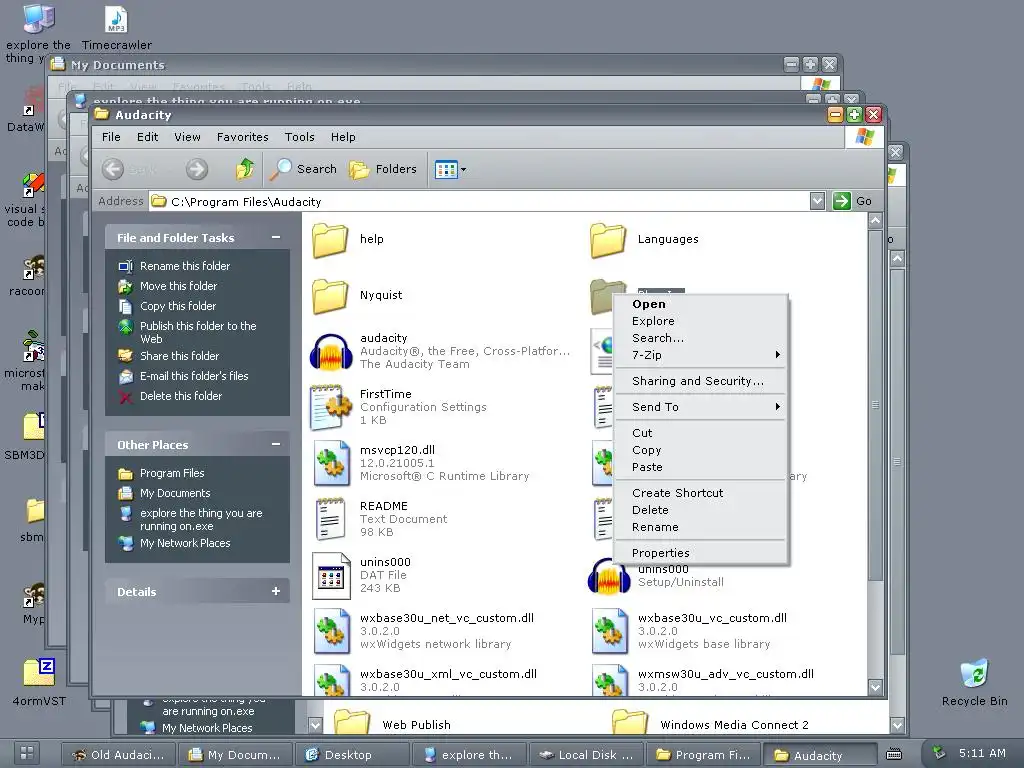Choose Copy in context menu
The height and width of the screenshot is (768, 1024).
(x=701, y=450)
